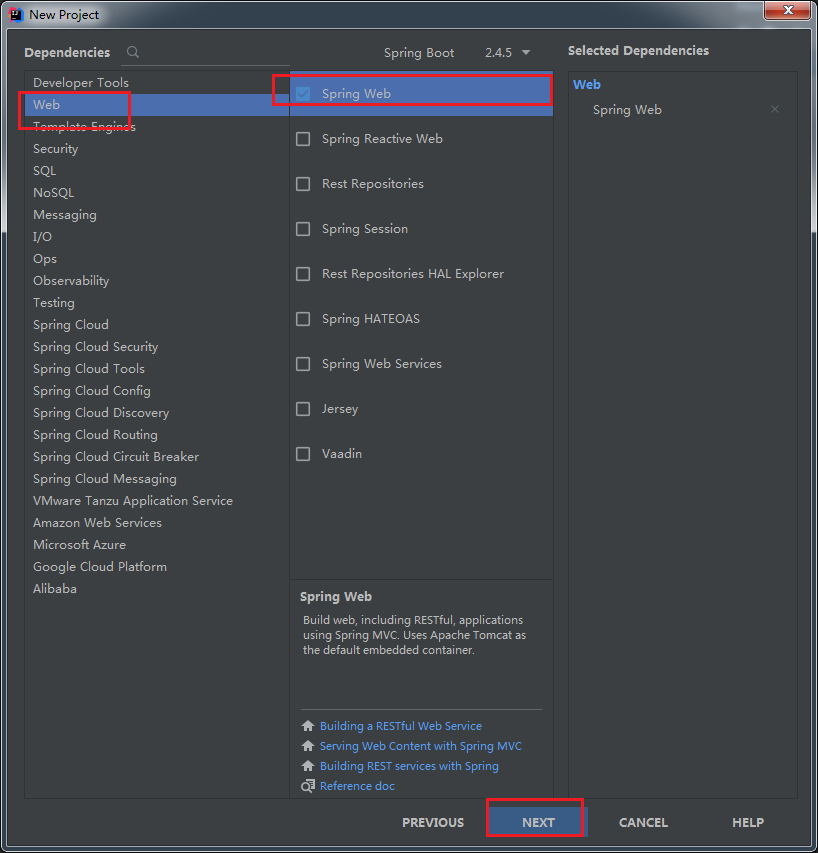Click Spring Web under Selected Dependencies
Viewport: 818px width, 853px height.
point(627,110)
